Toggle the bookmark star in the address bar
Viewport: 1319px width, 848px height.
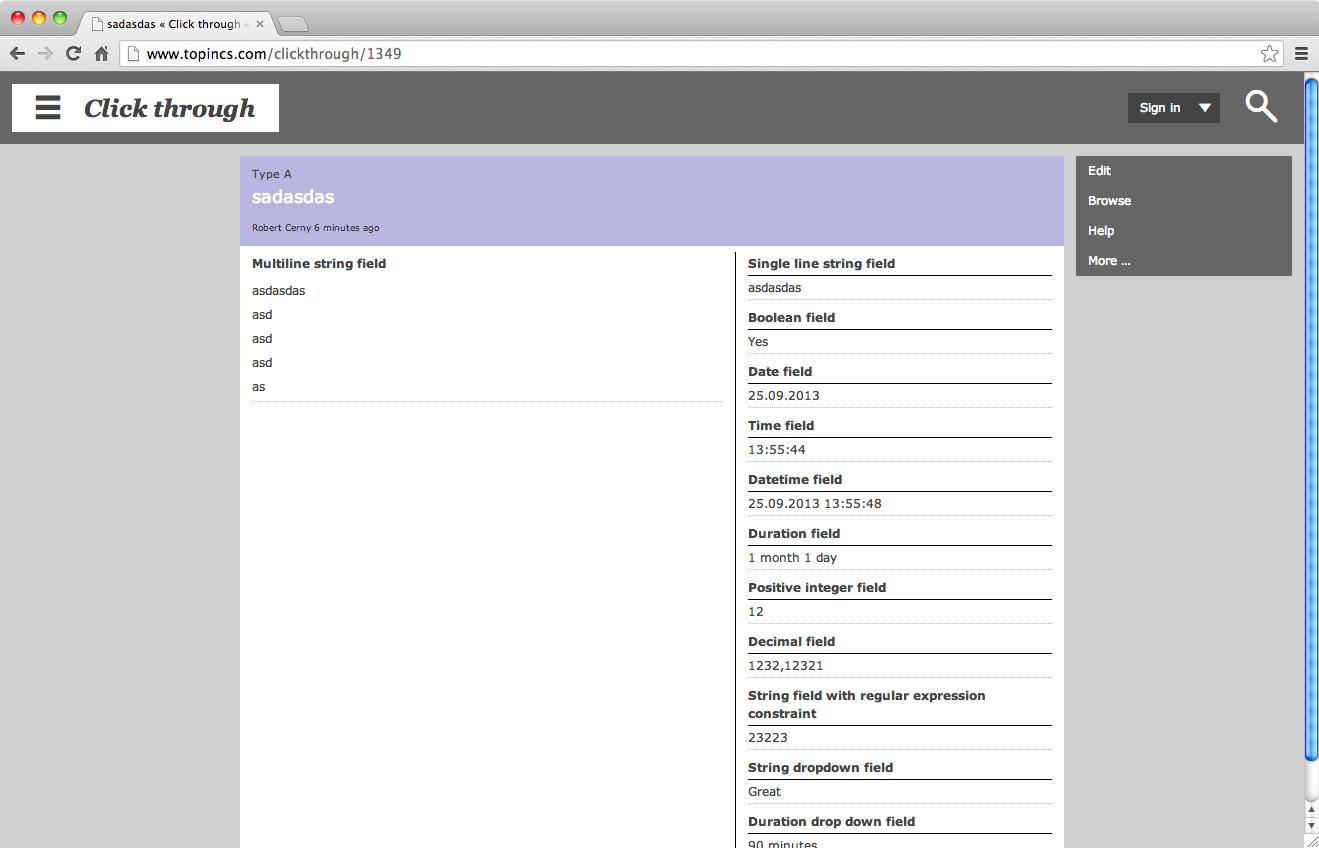tap(1268, 53)
